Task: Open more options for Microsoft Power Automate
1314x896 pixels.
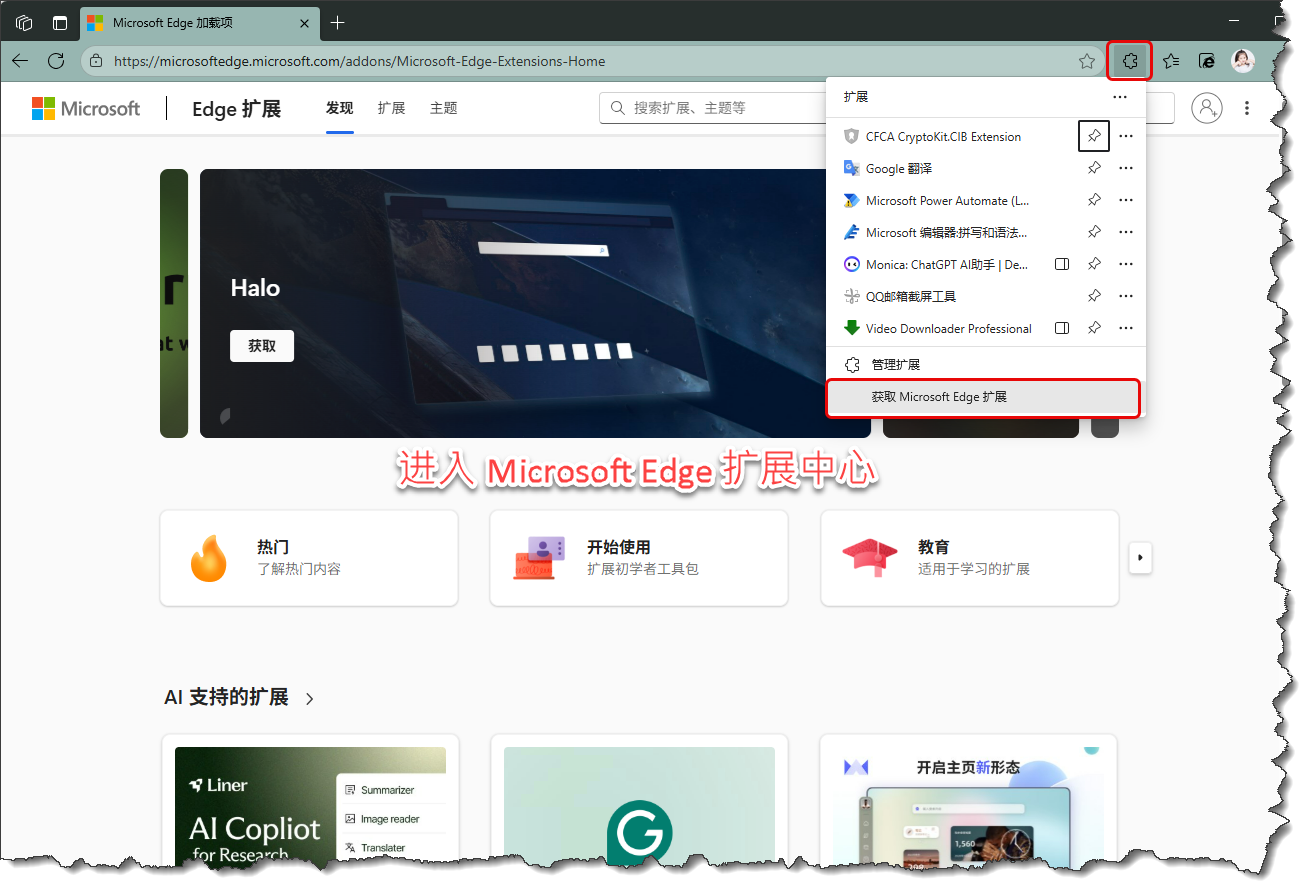Action: pos(1126,200)
